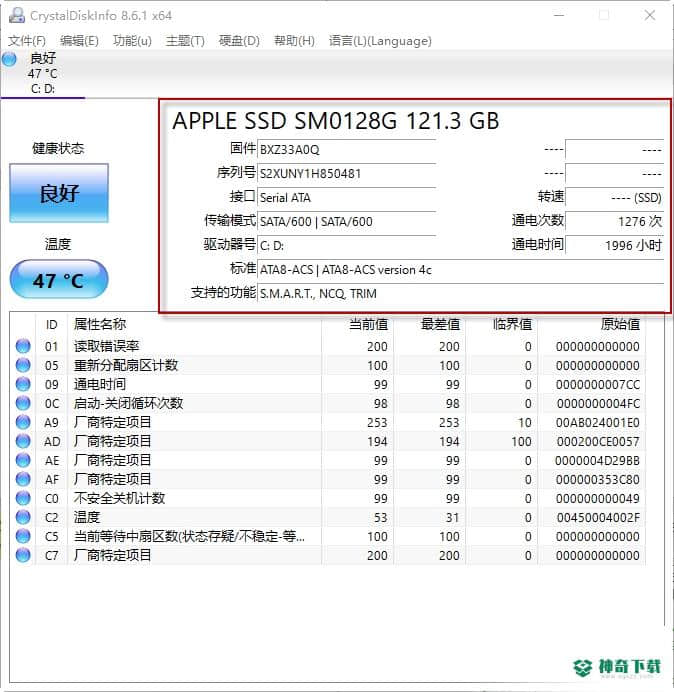Click the 最差值 column header

point(441,324)
